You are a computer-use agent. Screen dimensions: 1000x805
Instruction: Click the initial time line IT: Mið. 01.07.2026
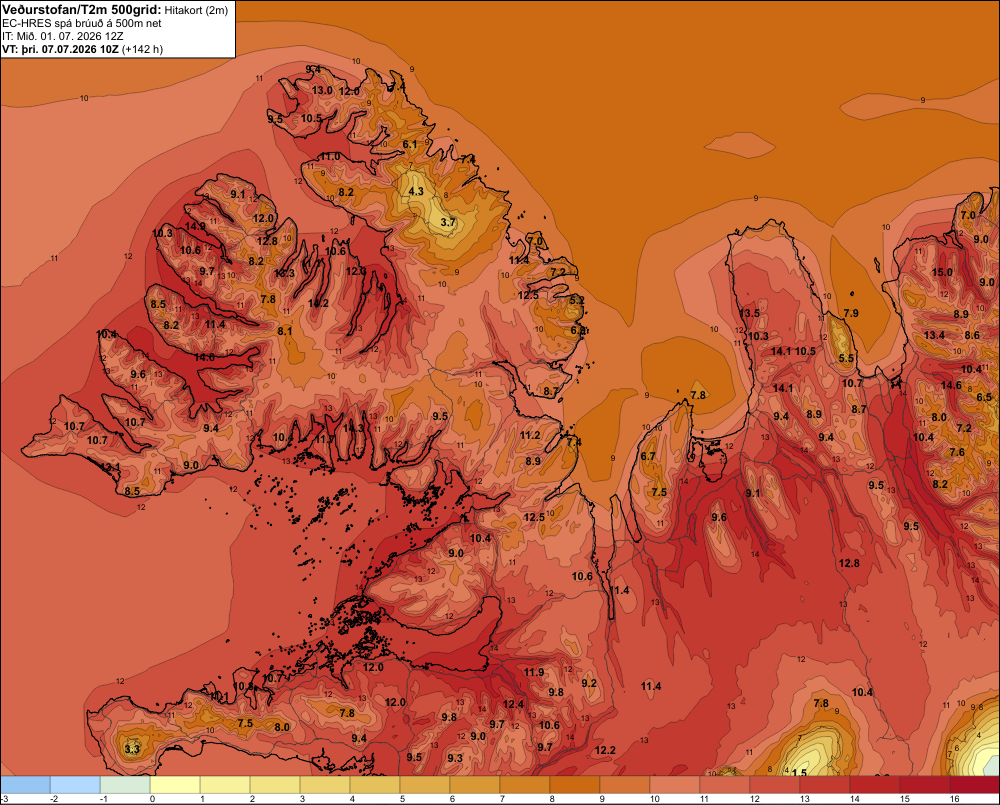point(62,36)
